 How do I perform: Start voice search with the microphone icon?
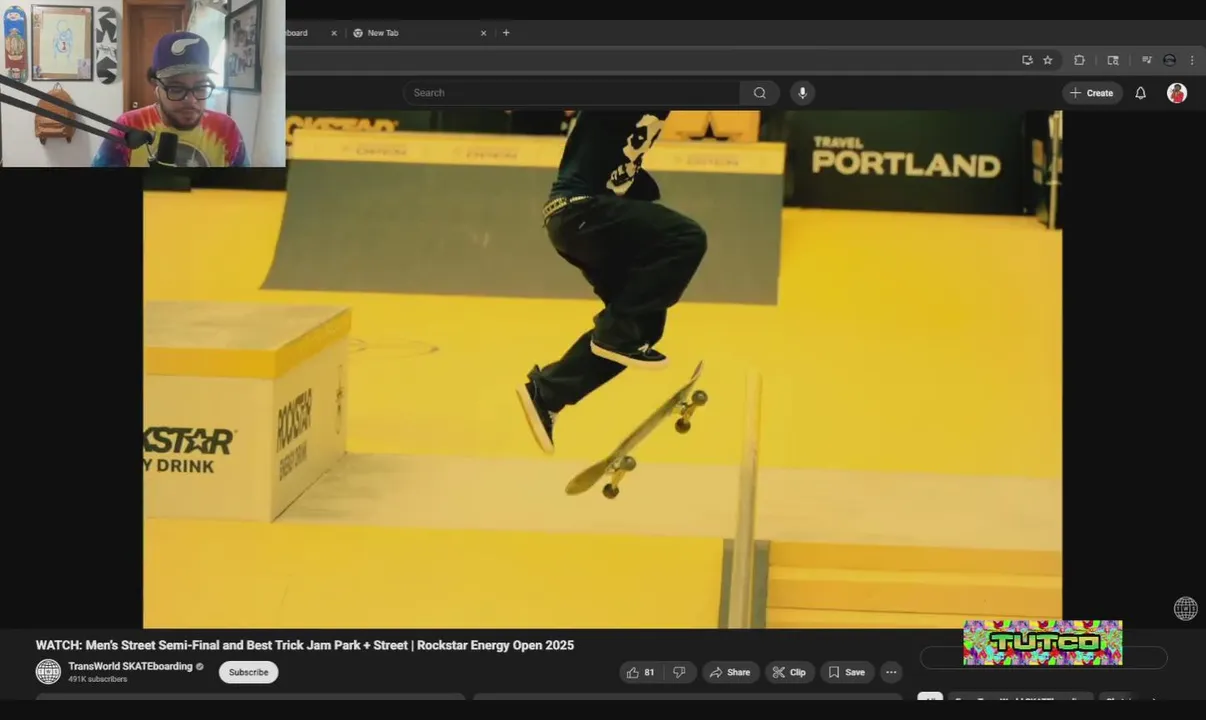[x=802, y=93]
